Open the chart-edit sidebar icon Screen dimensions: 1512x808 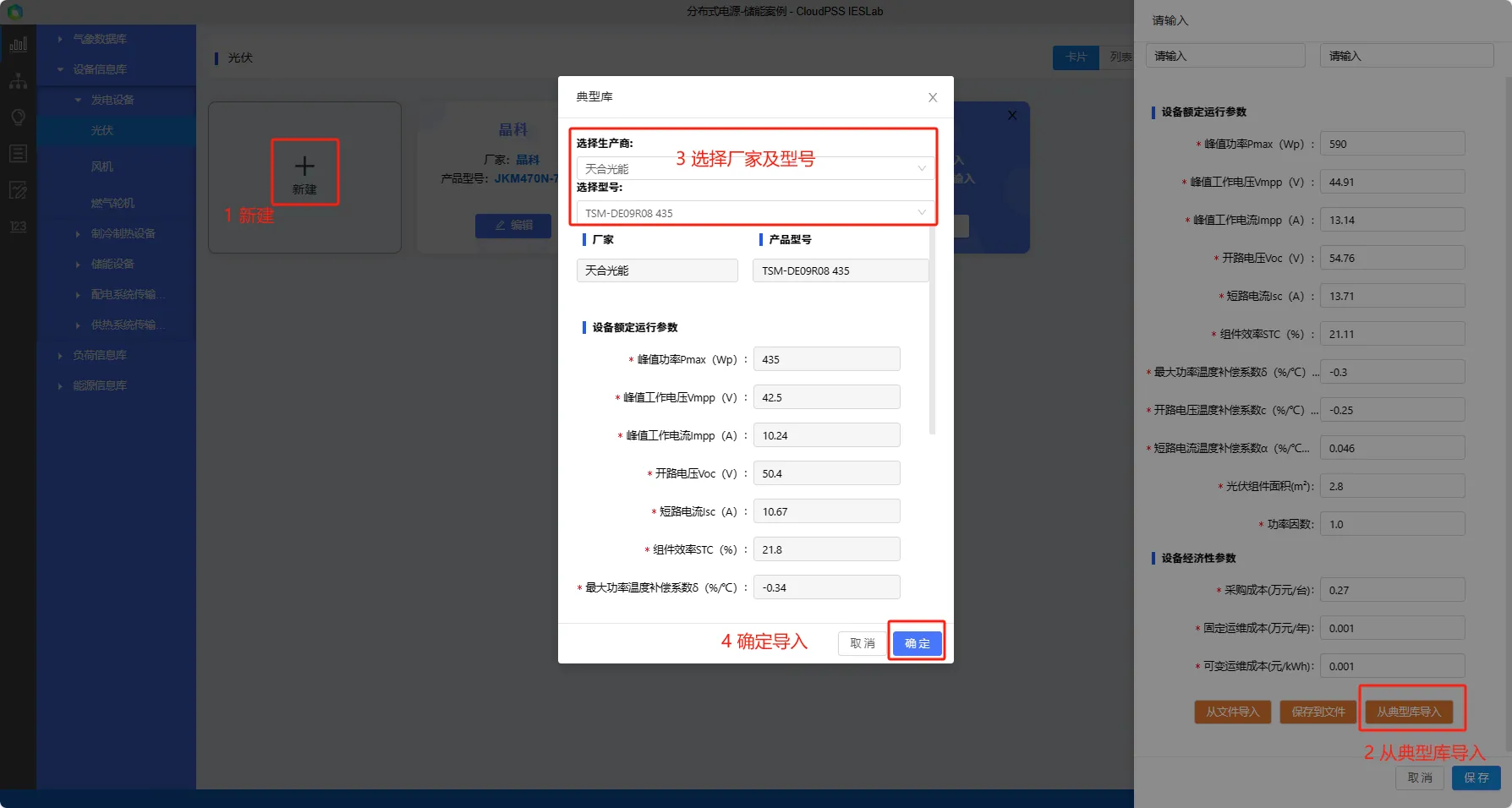[x=18, y=190]
